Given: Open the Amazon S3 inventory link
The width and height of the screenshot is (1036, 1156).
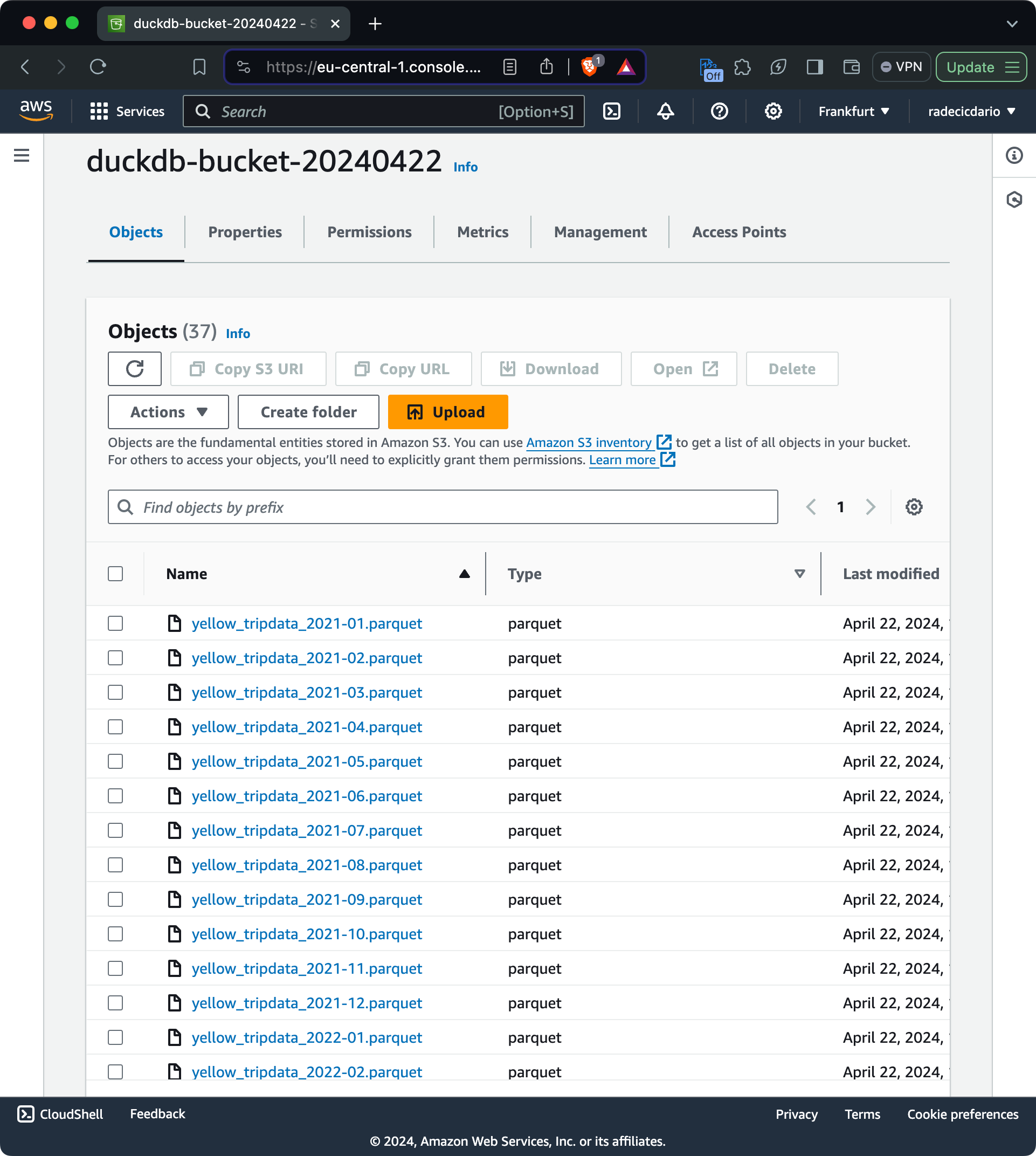Looking at the screenshot, I should [x=589, y=443].
